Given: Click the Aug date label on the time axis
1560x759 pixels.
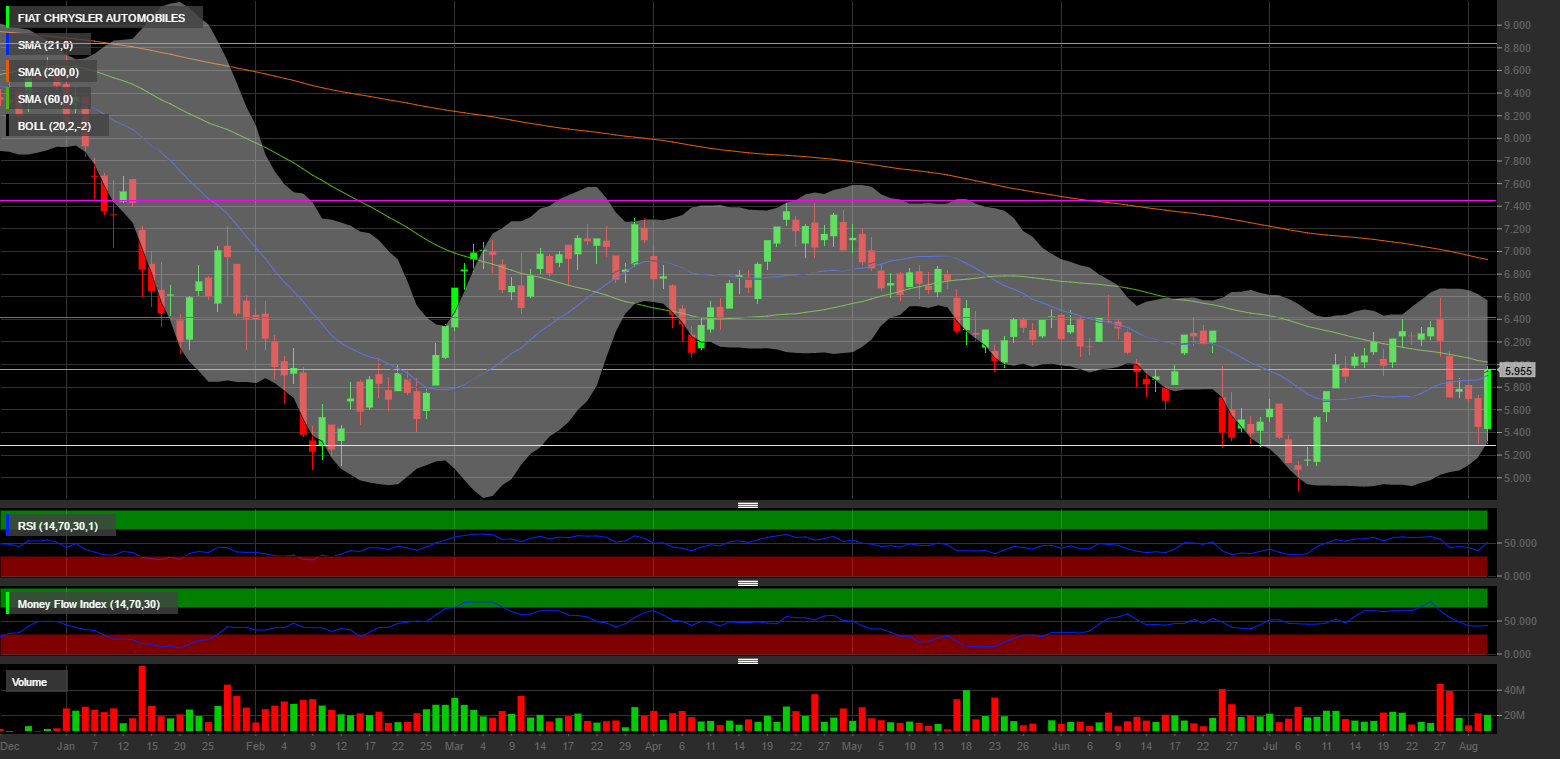Looking at the screenshot, I should pyautogui.click(x=1468, y=746).
